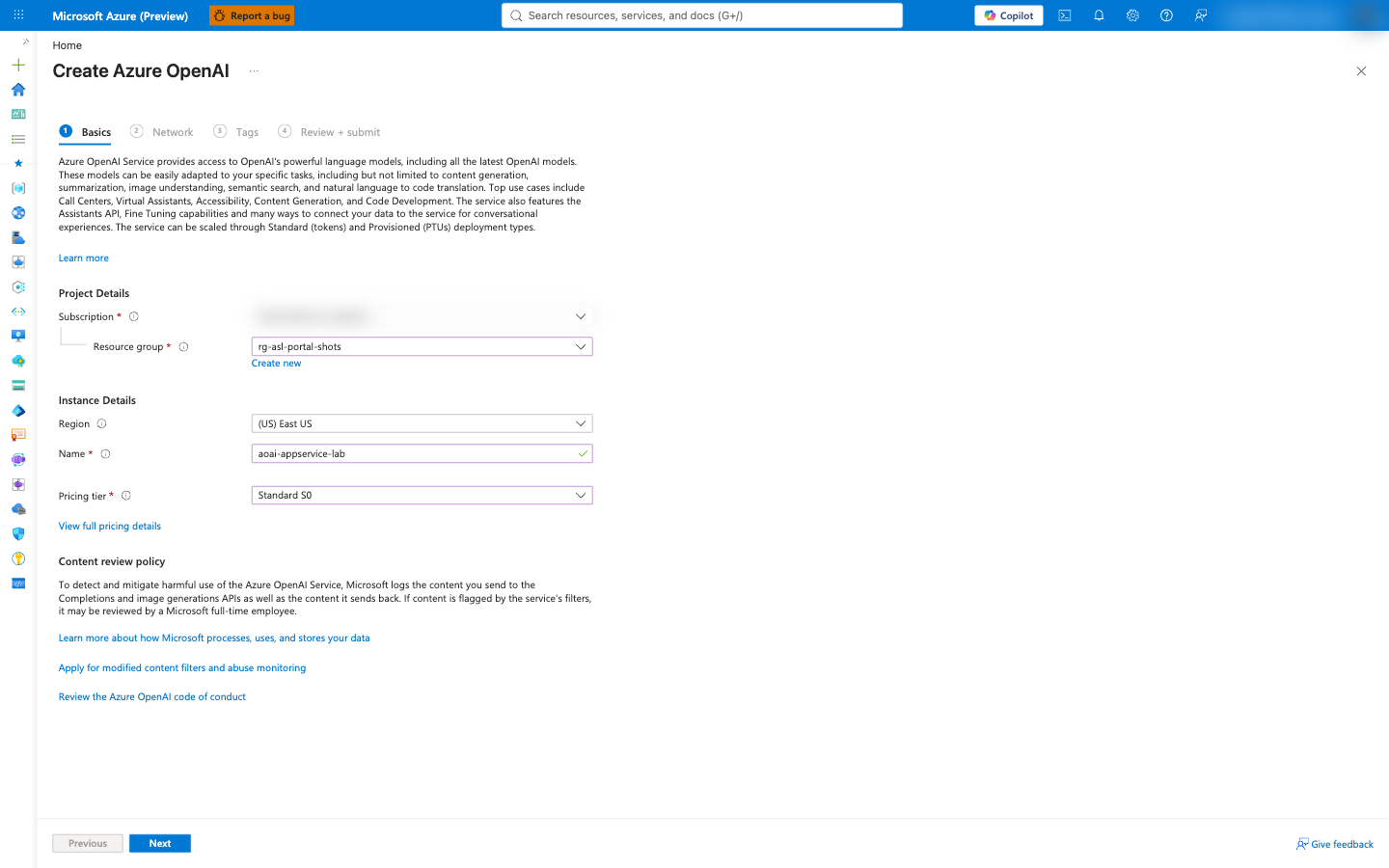The image size is (1389, 868).
Task: Click the Previous button
Action: click(88, 843)
